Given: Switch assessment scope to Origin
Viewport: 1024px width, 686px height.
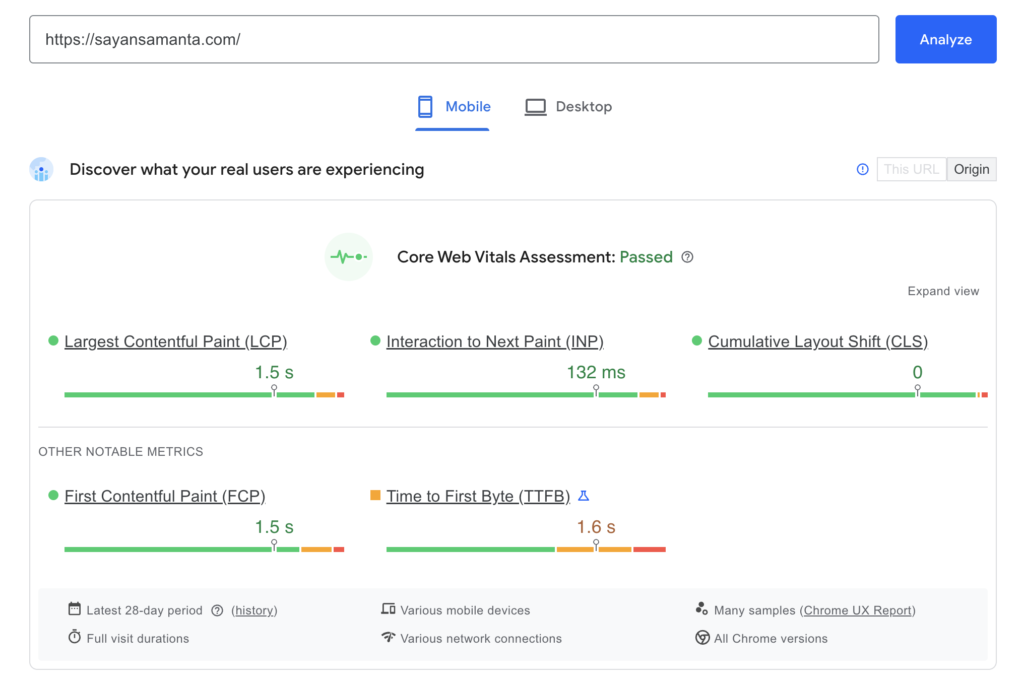Looking at the screenshot, I should (x=971, y=169).
